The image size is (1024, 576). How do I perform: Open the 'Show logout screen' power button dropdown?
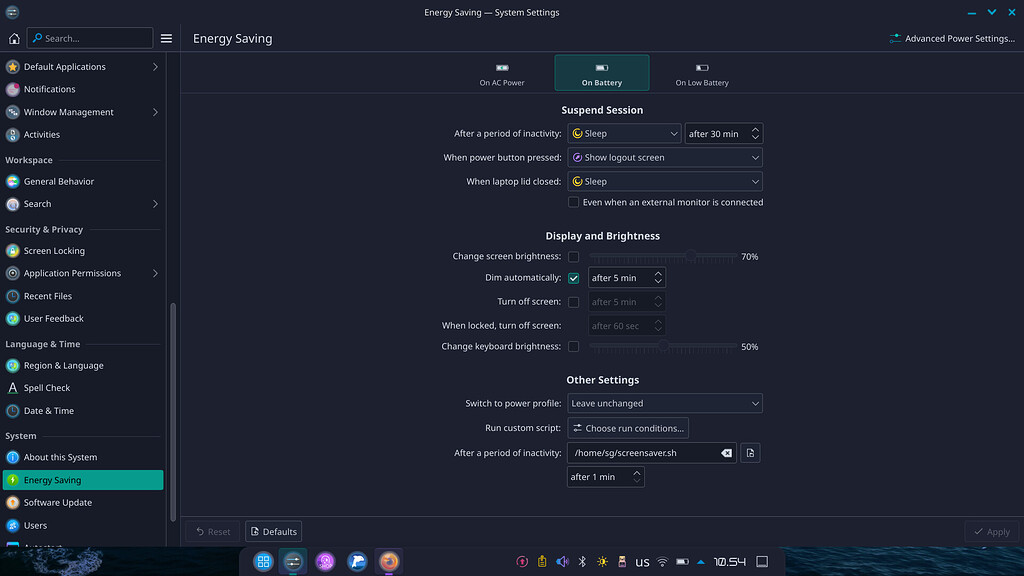665,157
